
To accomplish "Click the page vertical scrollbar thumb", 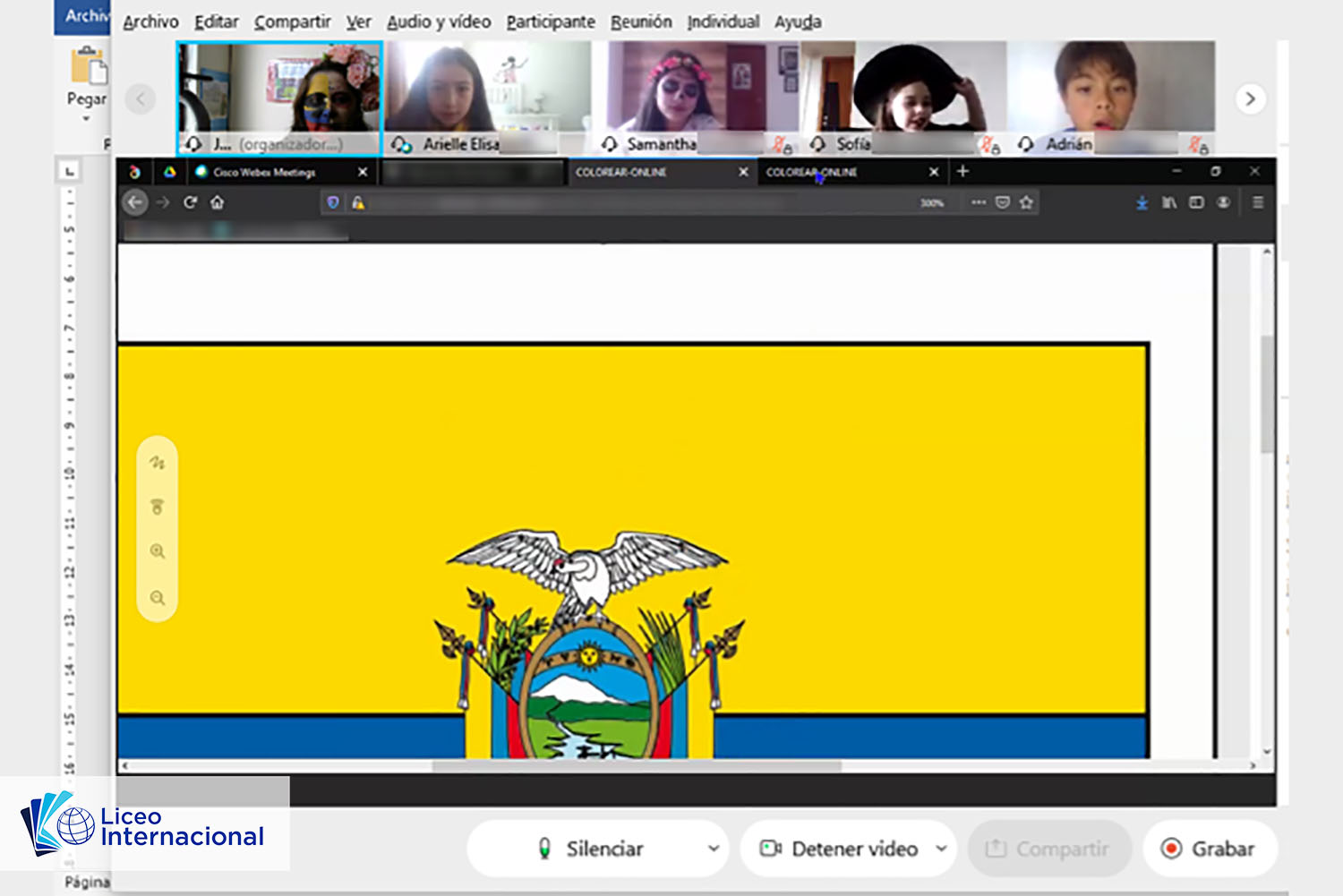I will pos(1267,394).
